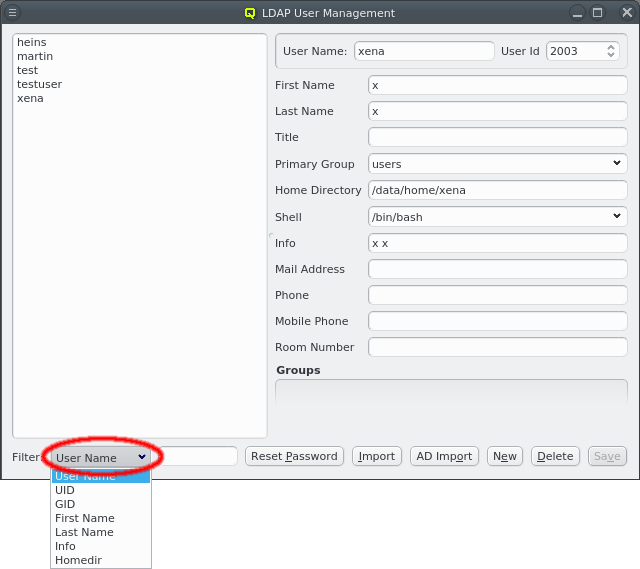Image resolution: width=640 pixels, height=569 pixels.
Task: Adjust the User Id spinbox arrows
Action: pos(611,51)
